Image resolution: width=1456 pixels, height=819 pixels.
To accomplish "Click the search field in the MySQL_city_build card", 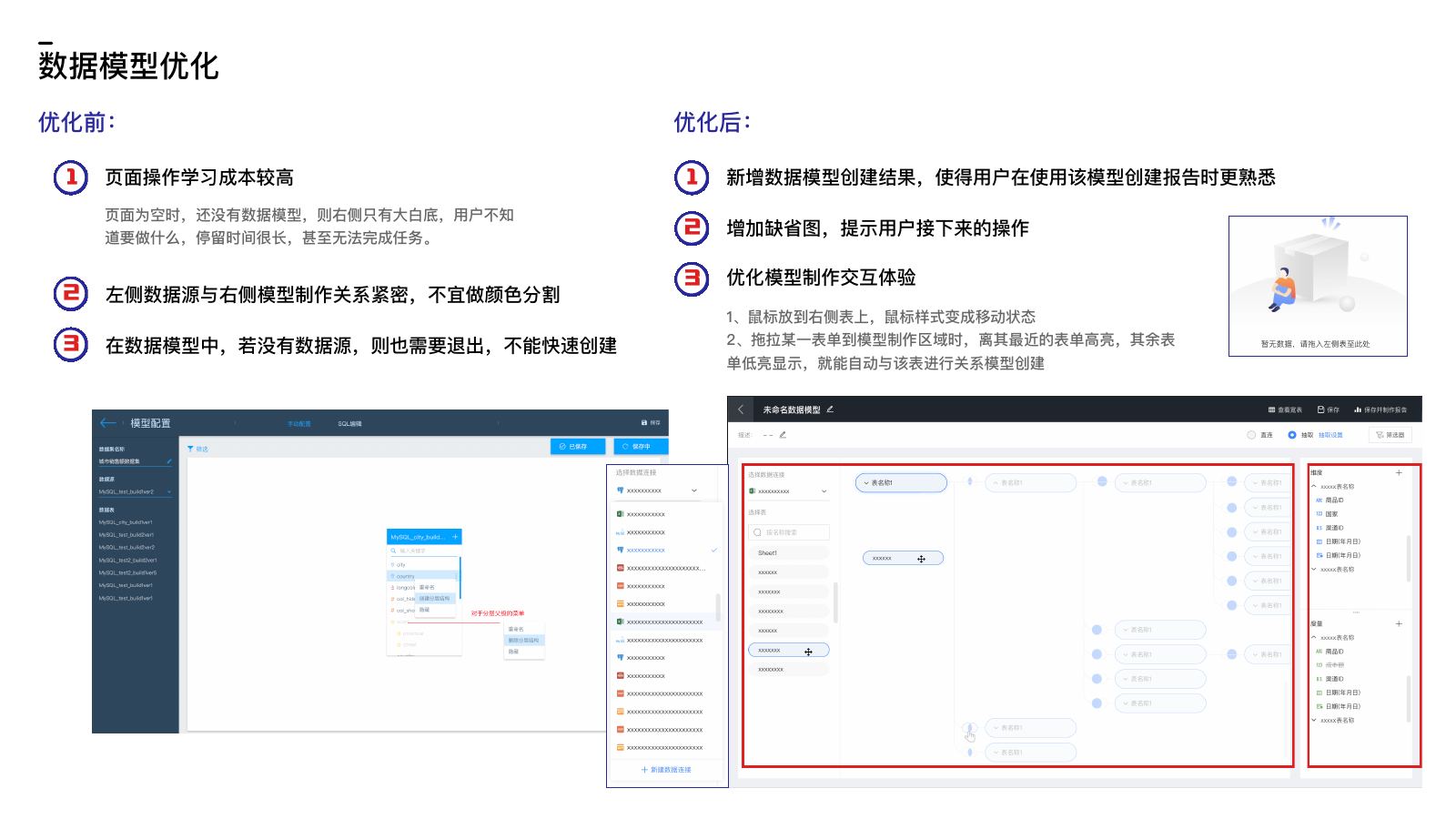I will [x=424, y=551].
